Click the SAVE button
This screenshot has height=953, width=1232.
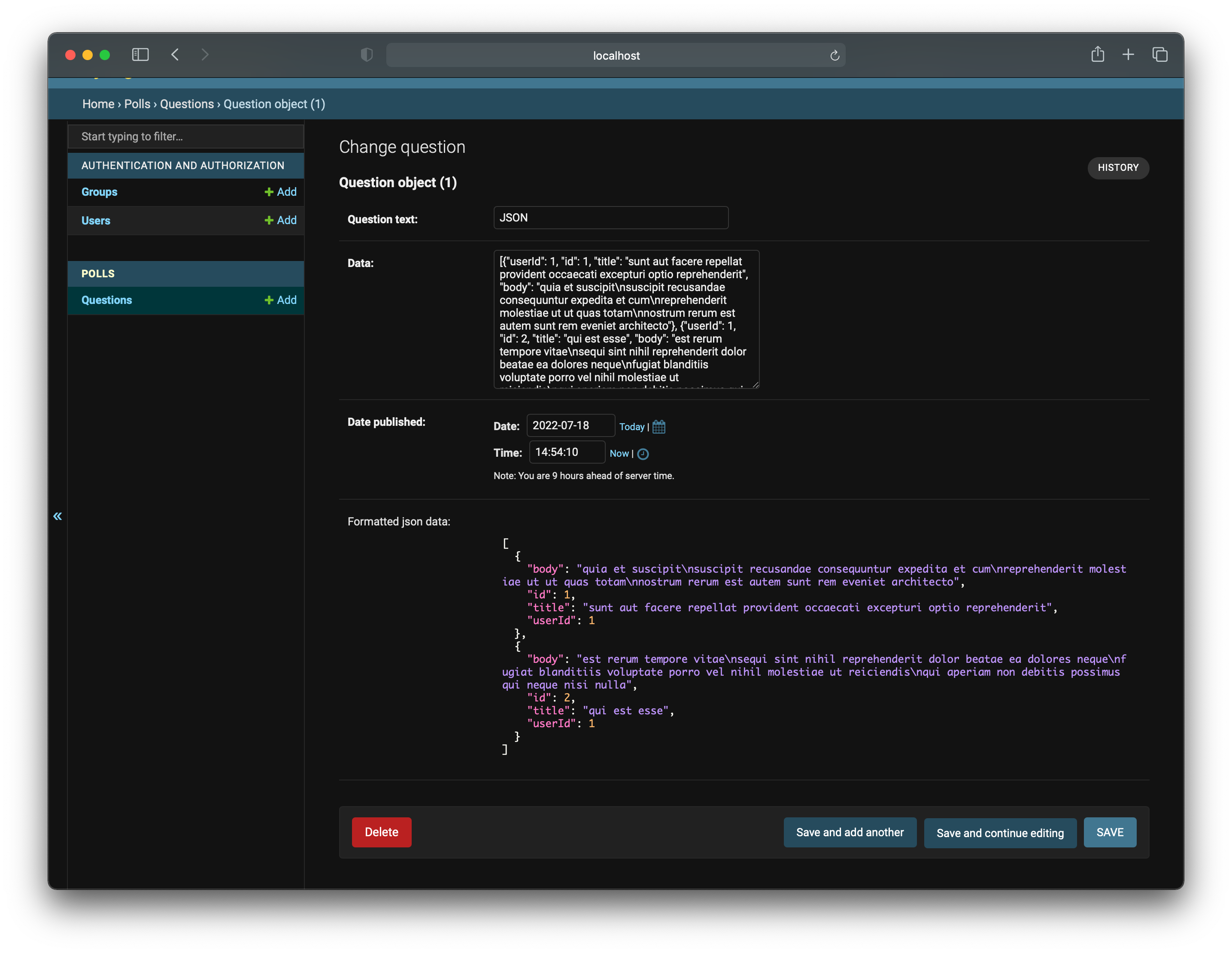tap(1110, 832)
